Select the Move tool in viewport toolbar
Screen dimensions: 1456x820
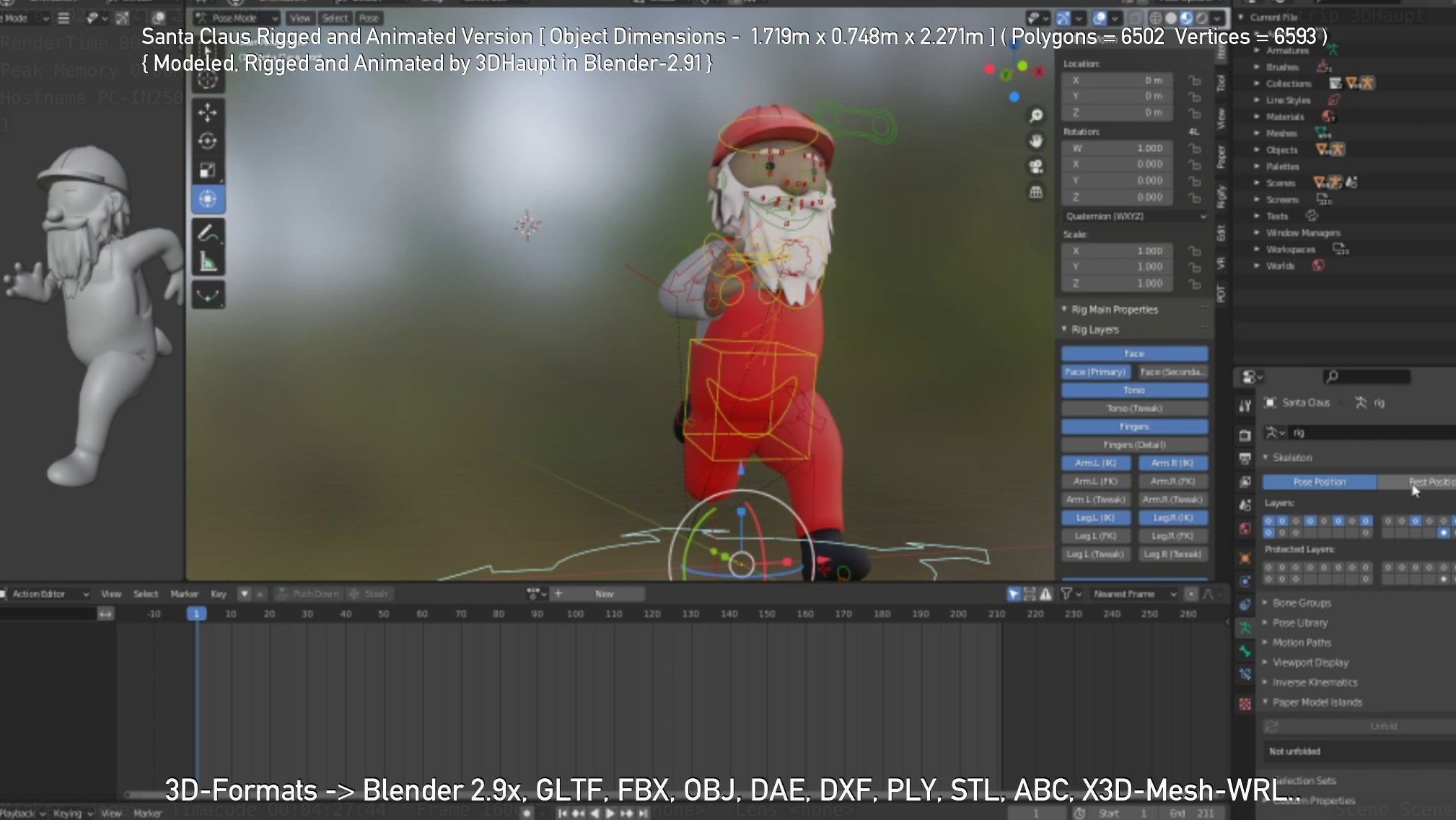208,112
